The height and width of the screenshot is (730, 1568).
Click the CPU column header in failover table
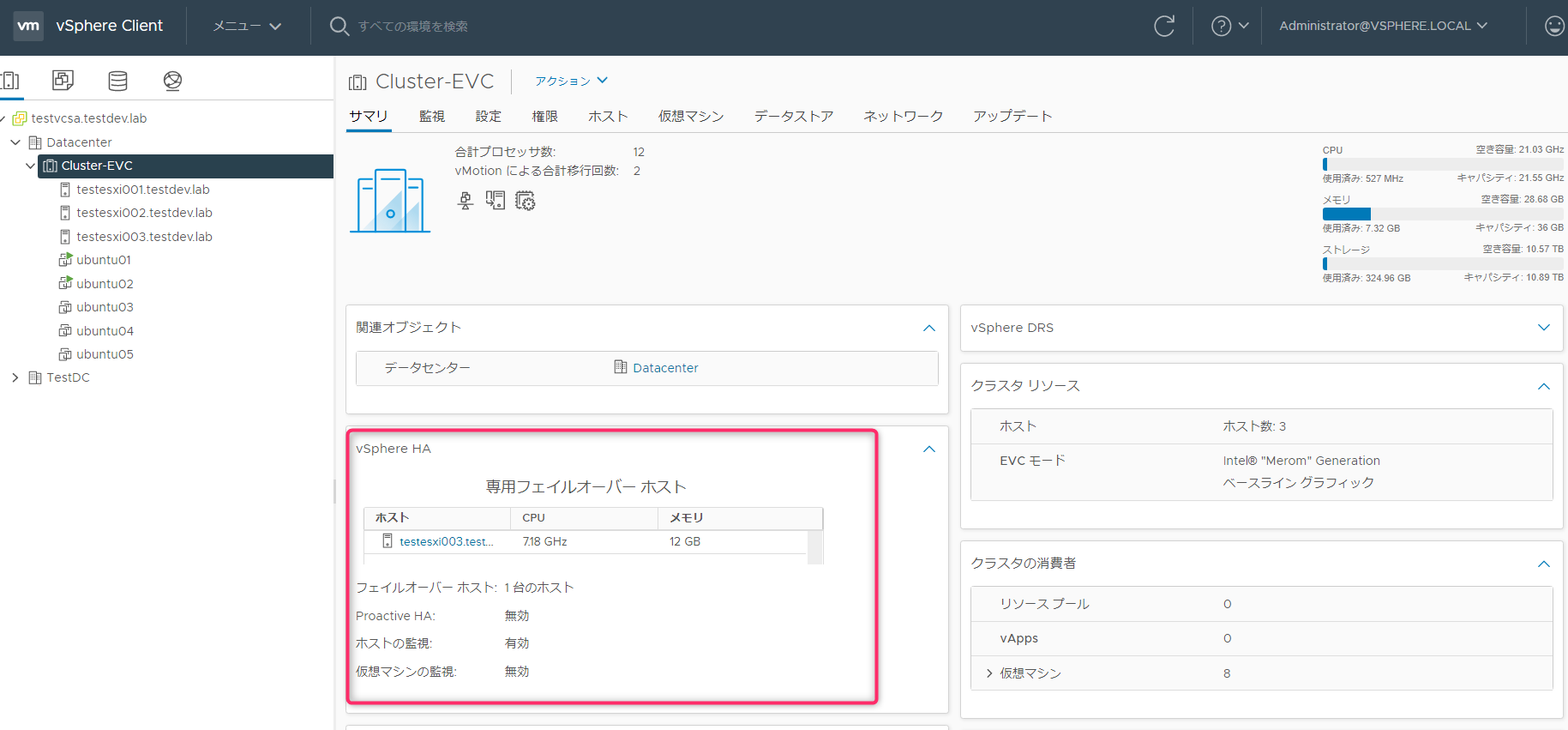[x=585, y=518]
